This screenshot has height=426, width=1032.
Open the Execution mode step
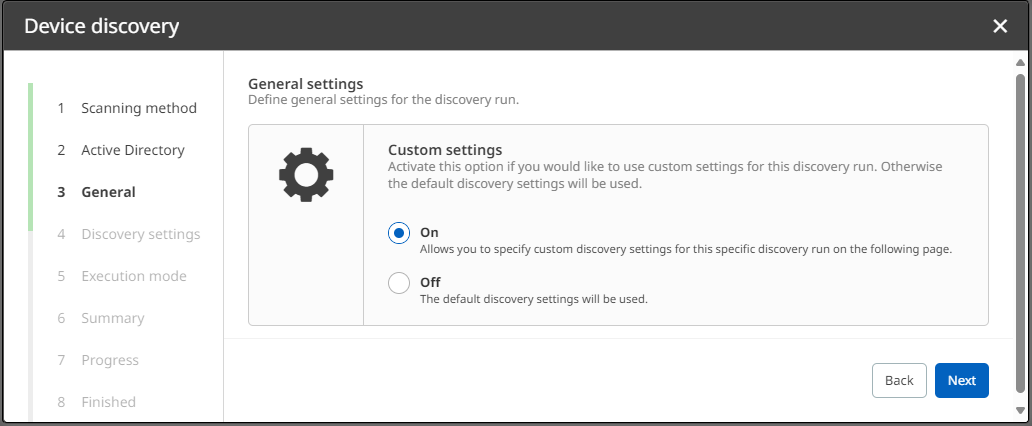[133, 276]
